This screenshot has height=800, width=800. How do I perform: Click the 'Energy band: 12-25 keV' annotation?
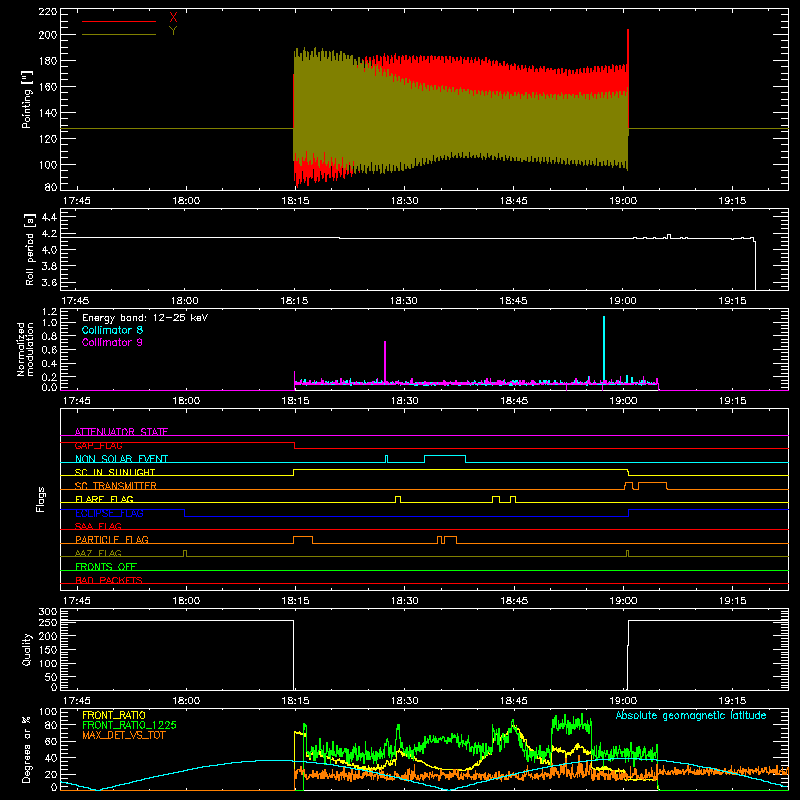(x=145, y=318)
